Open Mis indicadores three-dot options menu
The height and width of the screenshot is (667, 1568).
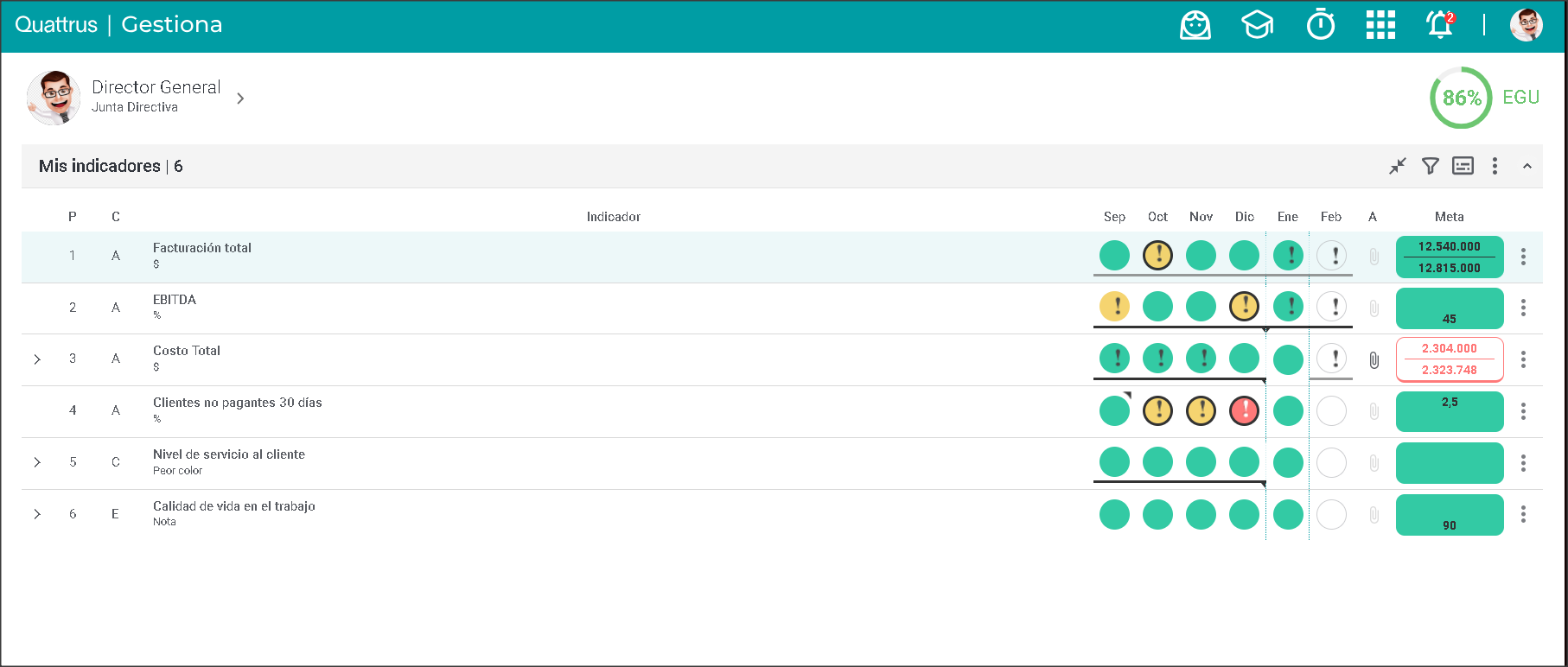[x=1495, y=166]
